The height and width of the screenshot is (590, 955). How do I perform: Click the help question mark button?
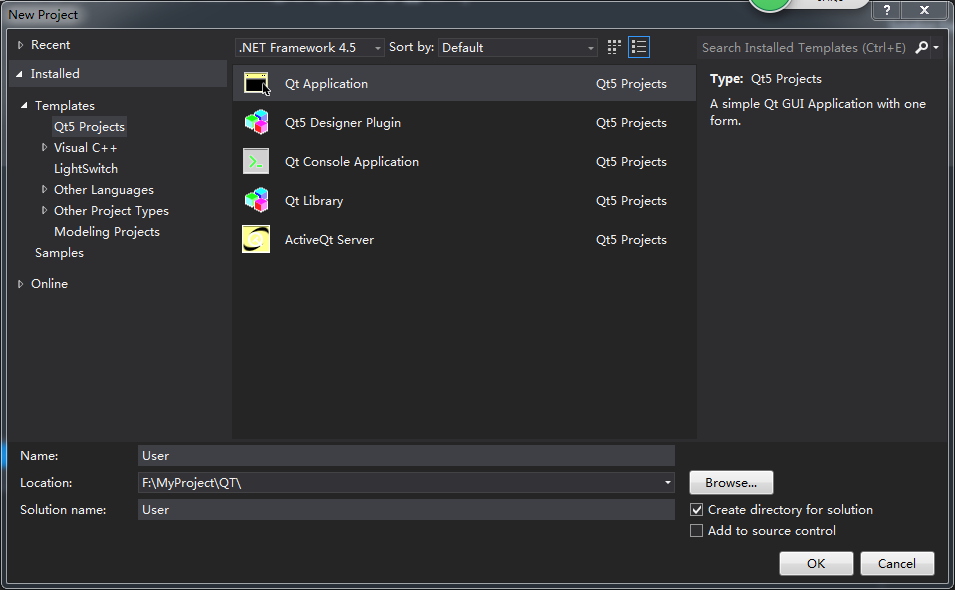click(886, 10)
